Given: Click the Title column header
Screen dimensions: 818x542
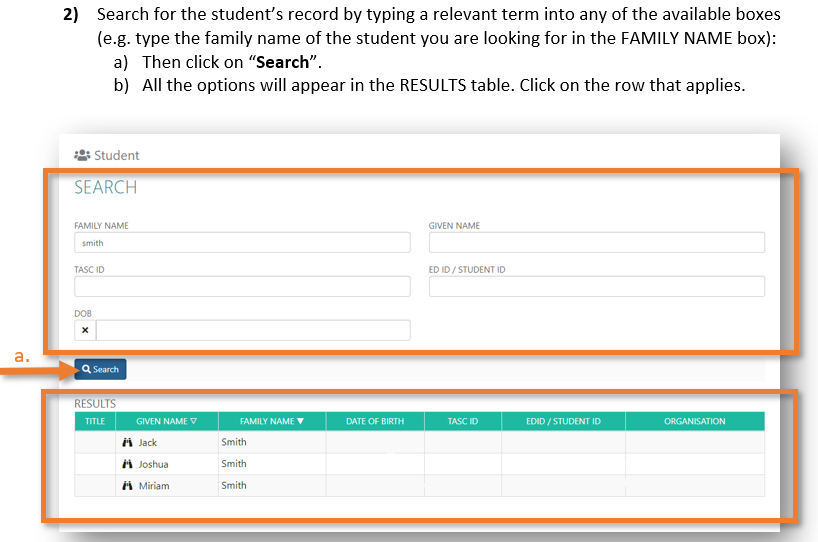Looking at the screenshot, I should coord(95,421).
